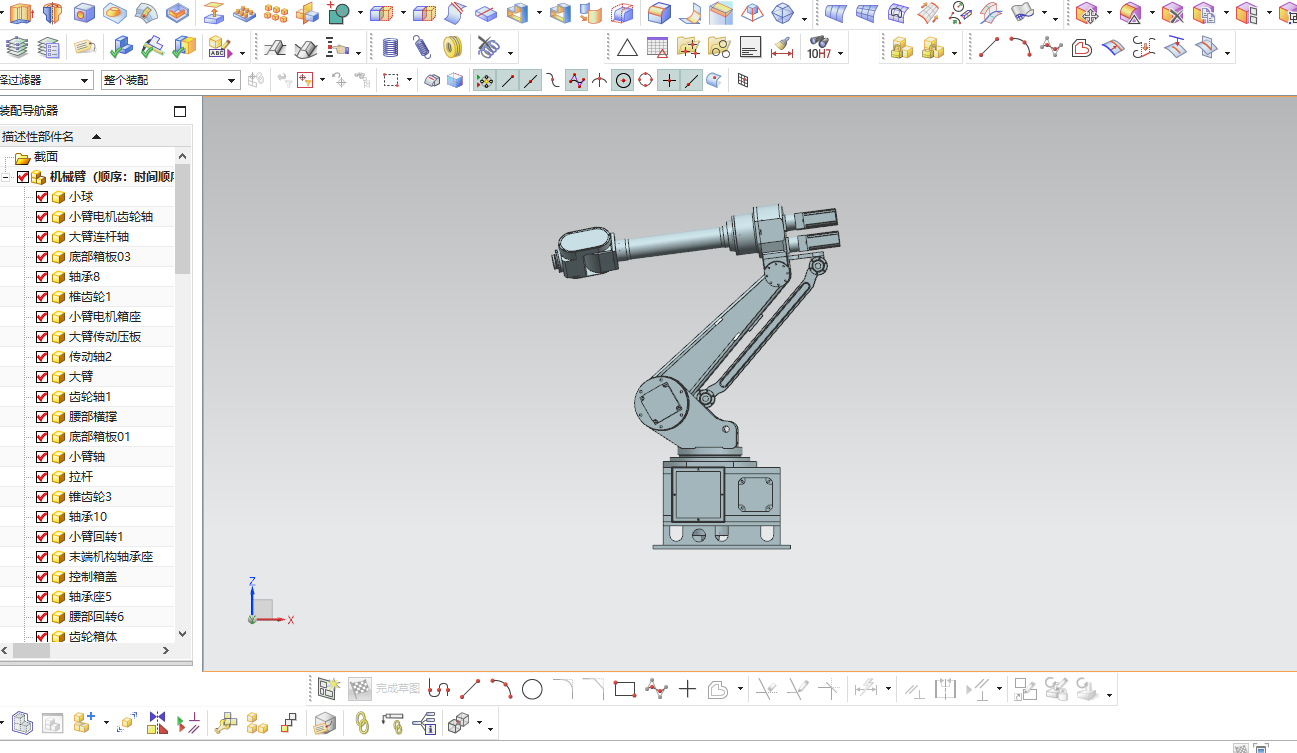The image size is (1297, 753).
Task: Select the Through Curves surface icon
Action: point(836,14)
